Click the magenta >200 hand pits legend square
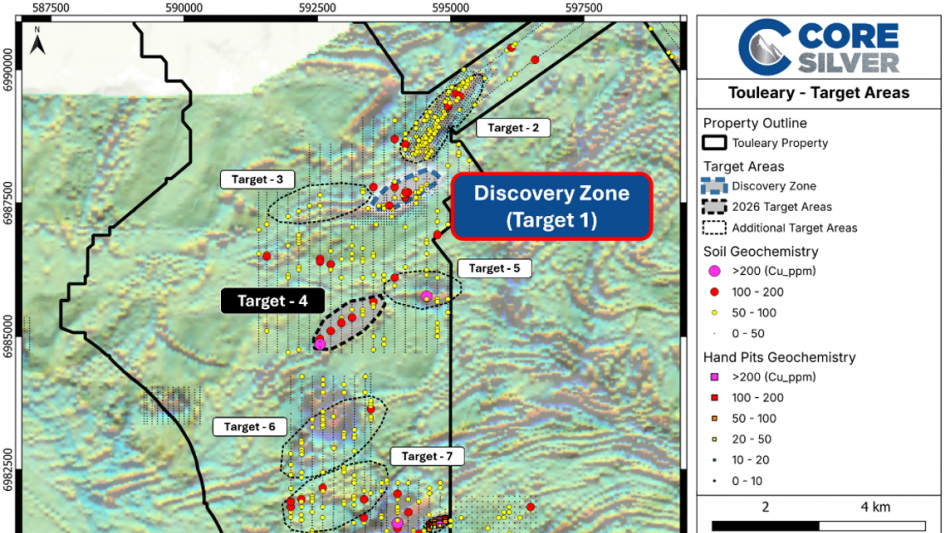This screenshot has height=533, width=950. click(x=715, y=377)
